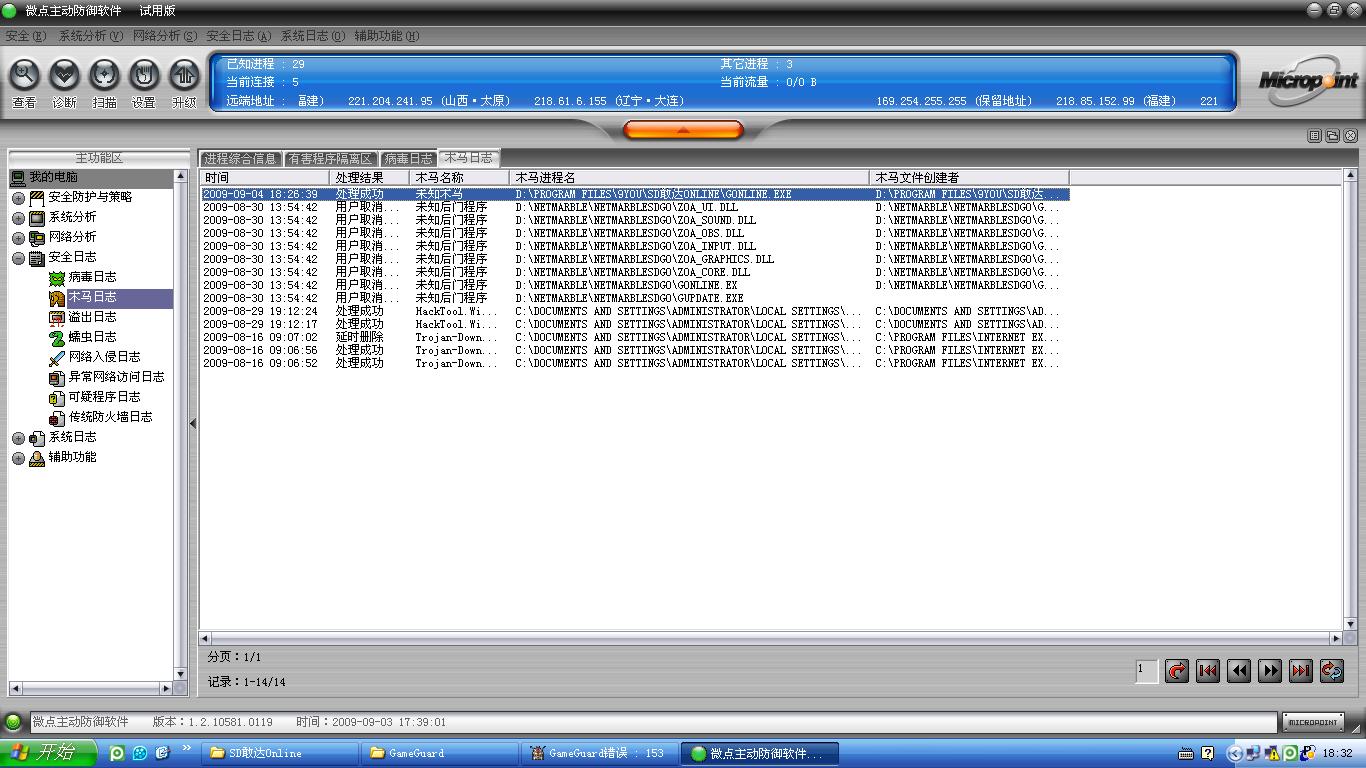1366x768 pixels.
Task: Sort by 时间 column header
Action: click(x=265, y=177)
